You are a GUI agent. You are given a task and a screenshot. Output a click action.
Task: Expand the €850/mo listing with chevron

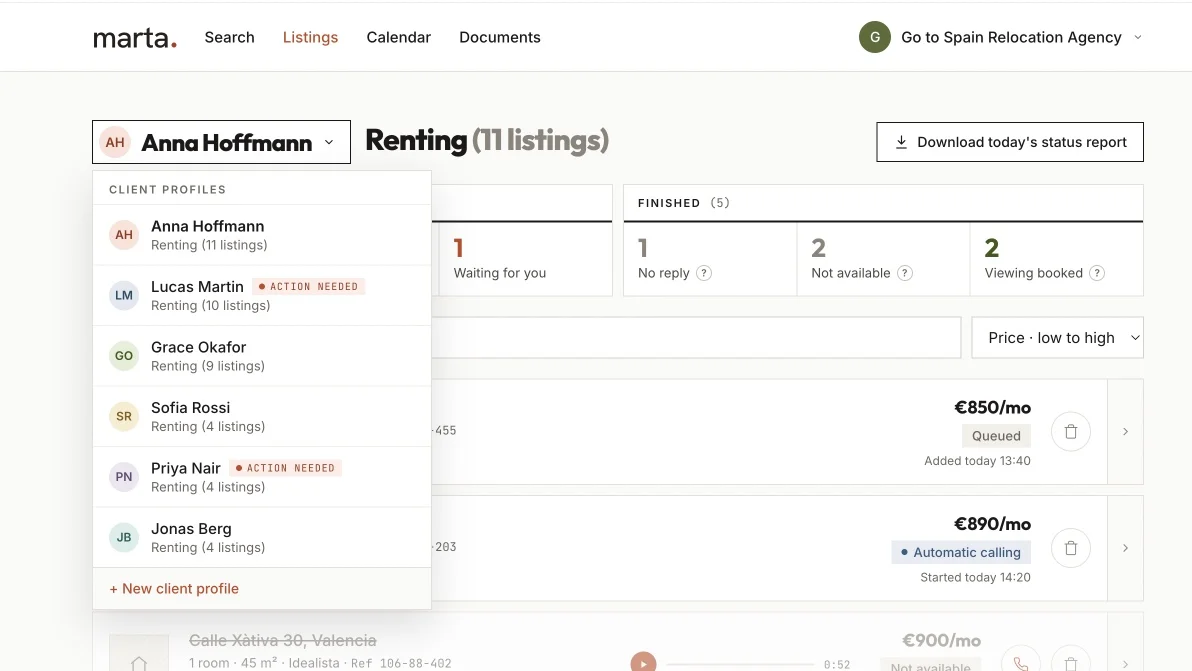click(x=1126, y=432)
